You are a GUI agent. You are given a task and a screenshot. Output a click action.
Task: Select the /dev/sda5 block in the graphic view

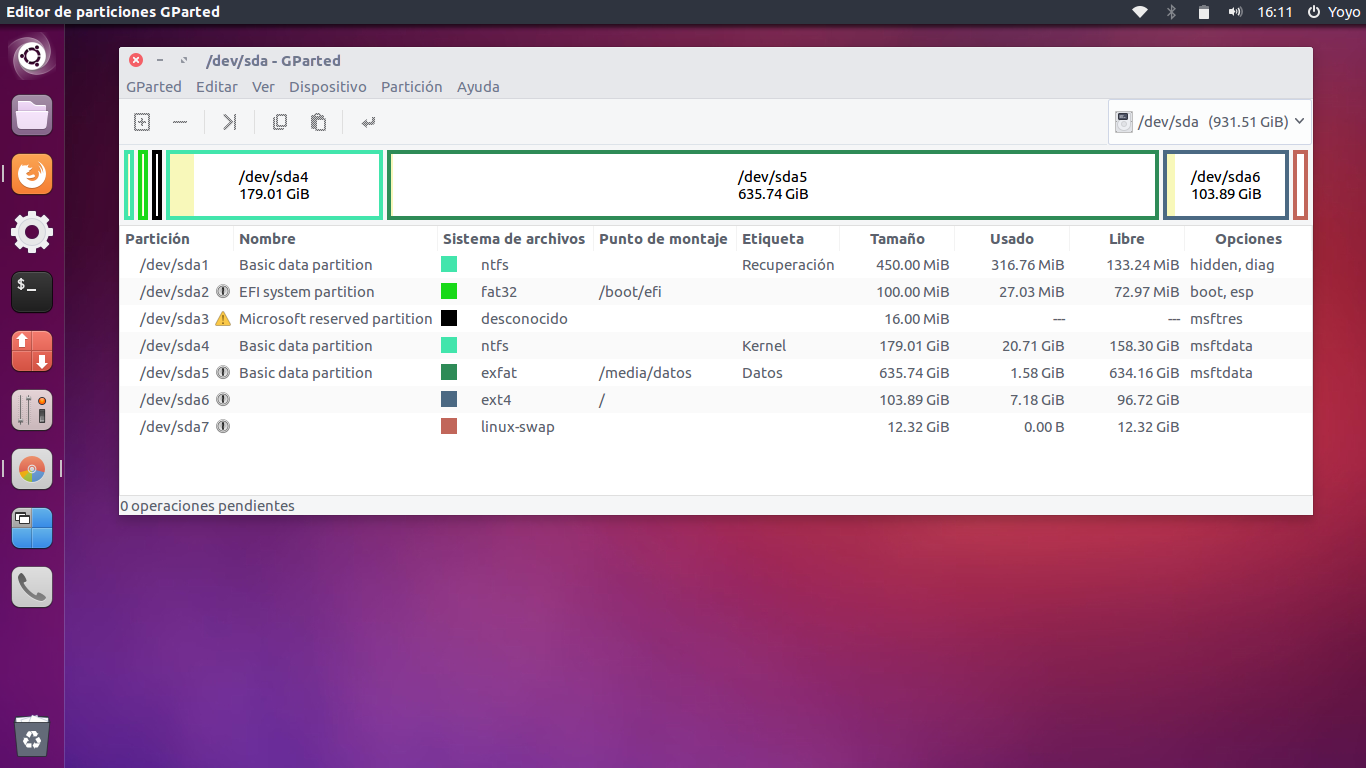click(773, 184)
